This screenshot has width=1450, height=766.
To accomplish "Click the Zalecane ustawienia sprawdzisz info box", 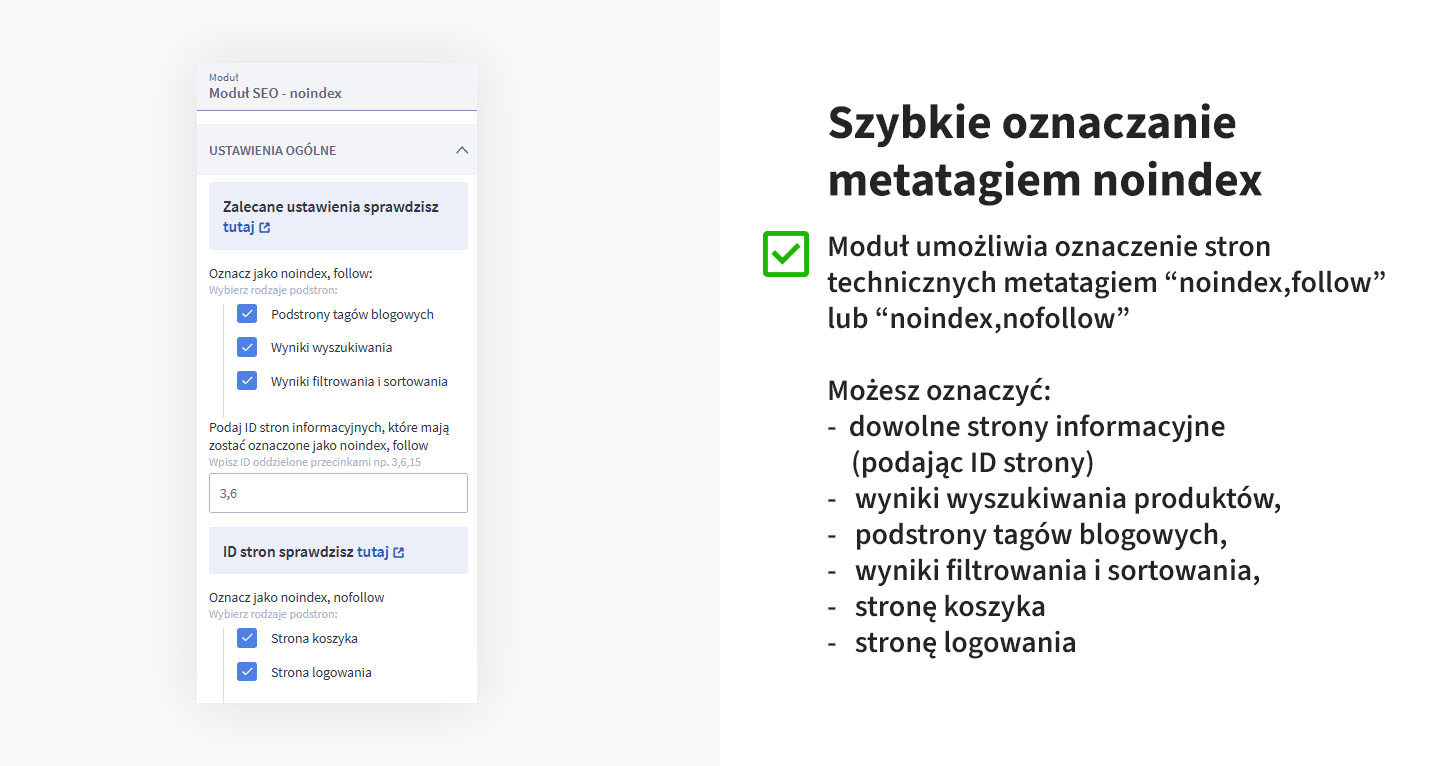I will [x=338, y=216].
